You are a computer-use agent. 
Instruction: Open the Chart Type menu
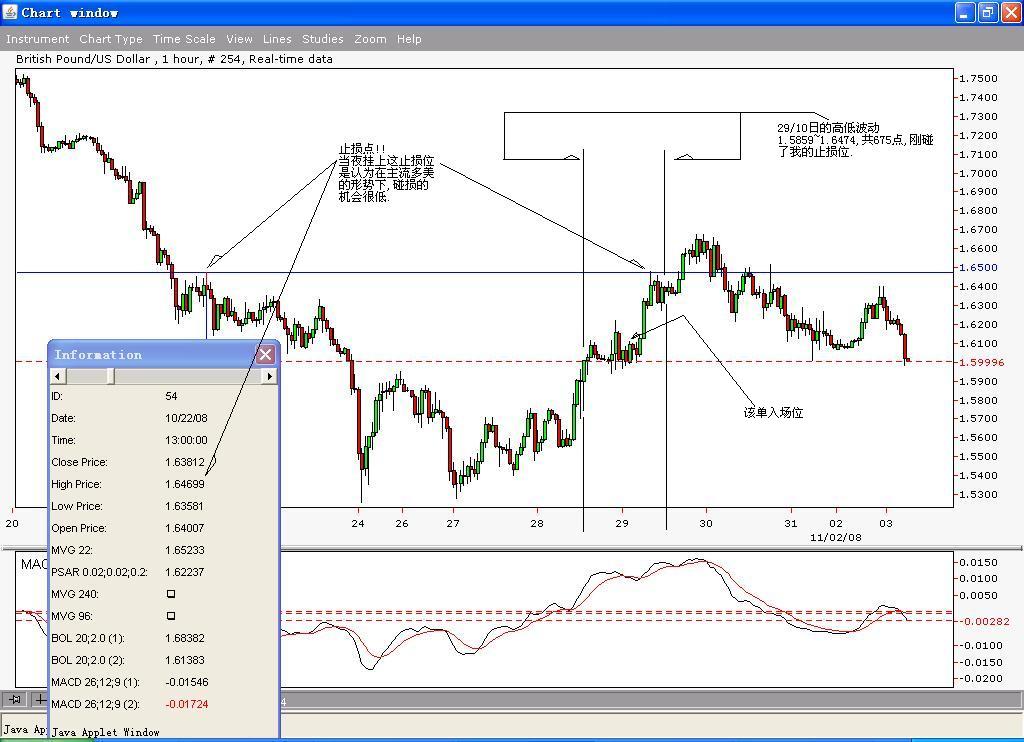point(111,39)
